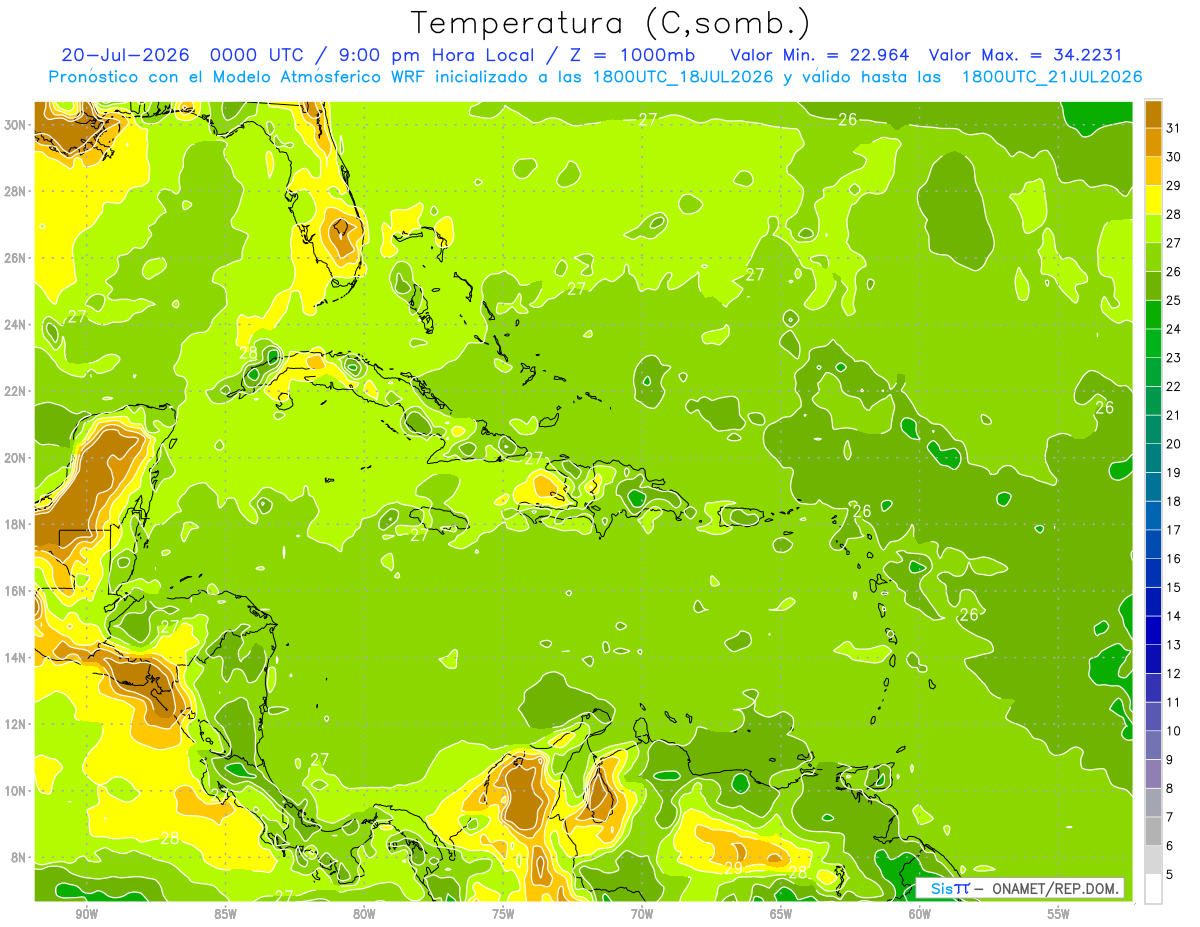
Task: Click the "22N" latitude axis label
Action: (16, 391)
